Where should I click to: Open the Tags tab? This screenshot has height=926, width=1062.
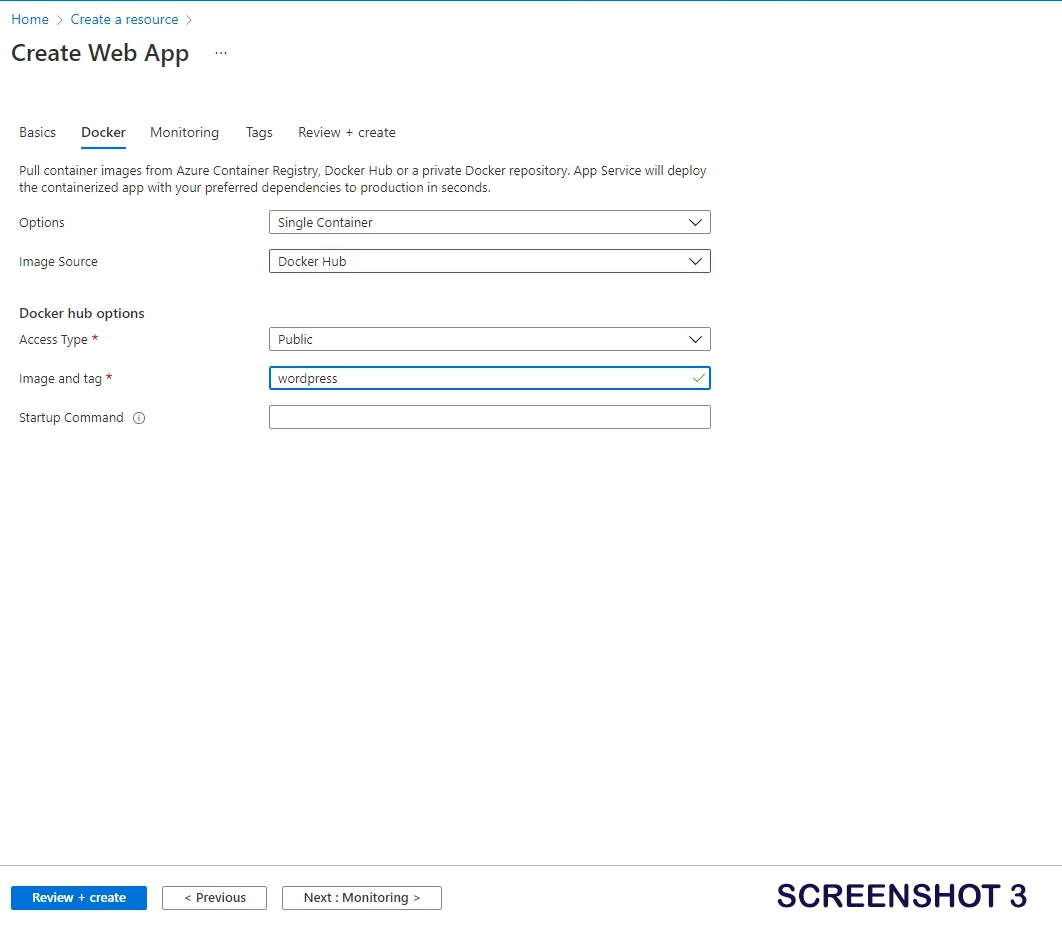pyautogui.click(x=259, y=132)
